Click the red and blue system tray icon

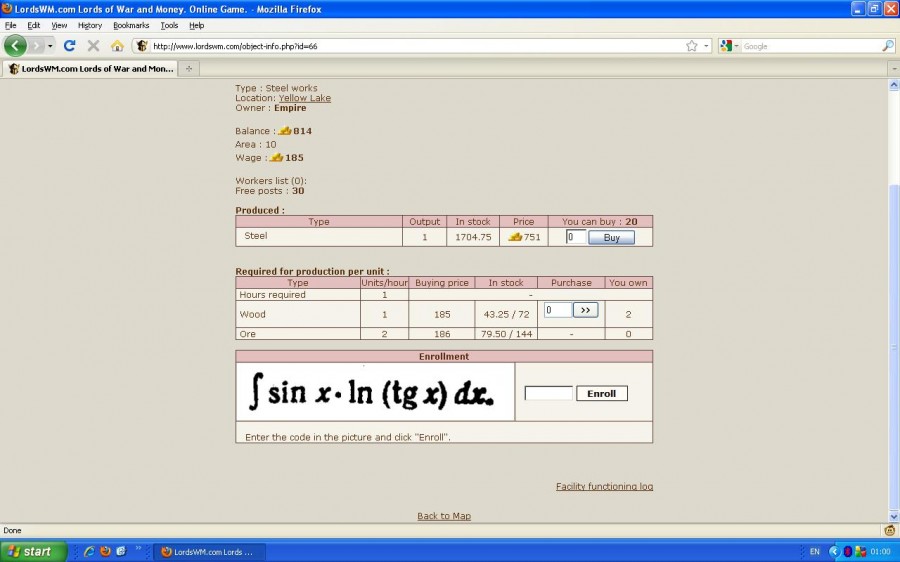[x=848, y=551]
